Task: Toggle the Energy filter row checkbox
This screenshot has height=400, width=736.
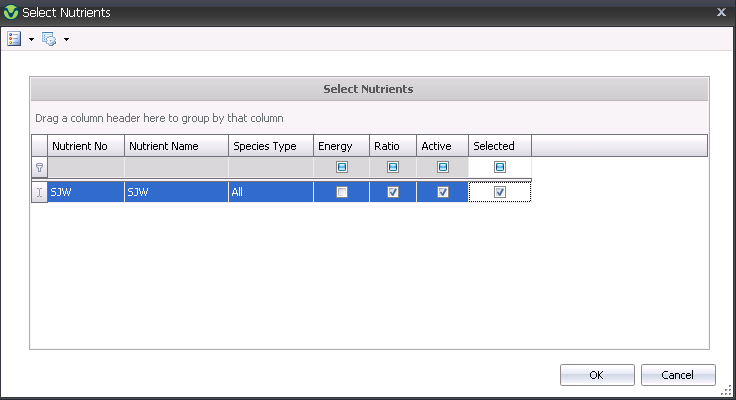Action: 342,167
